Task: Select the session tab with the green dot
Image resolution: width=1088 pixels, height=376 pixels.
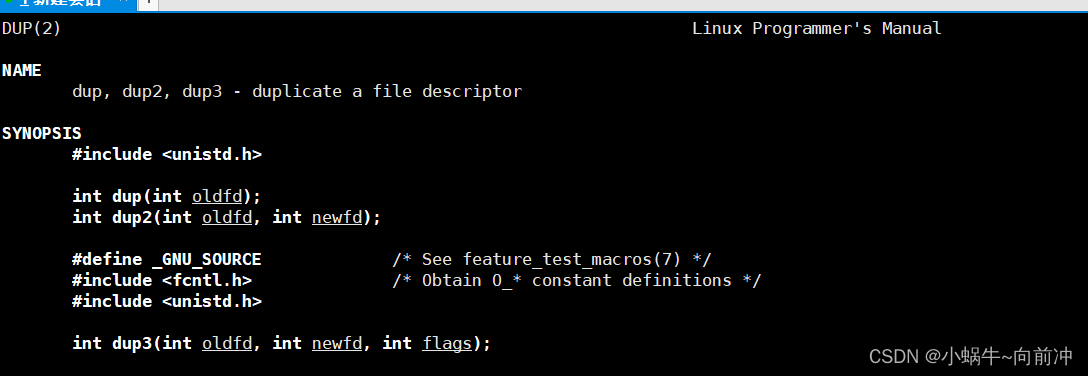Action: tap(67, 4)
